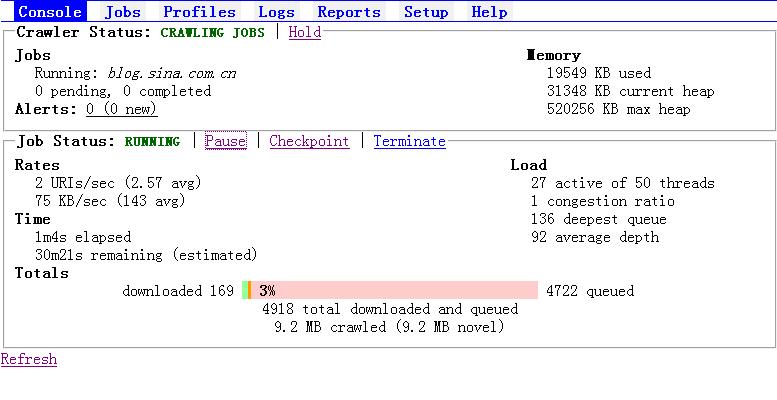Select '9.2 MB crawled (9.2 MB novel)' text
777x400 pixels.
[x=389, y=327]
